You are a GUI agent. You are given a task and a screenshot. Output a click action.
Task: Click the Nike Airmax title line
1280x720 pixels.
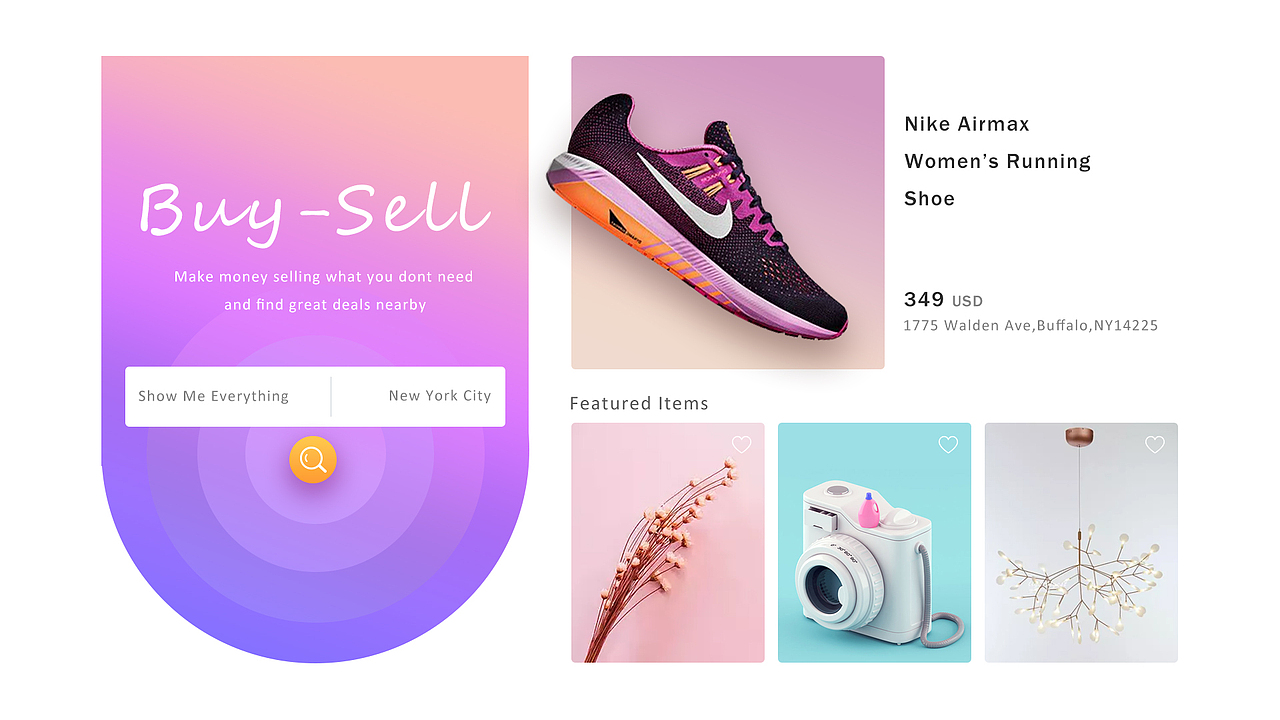point(967,124)
